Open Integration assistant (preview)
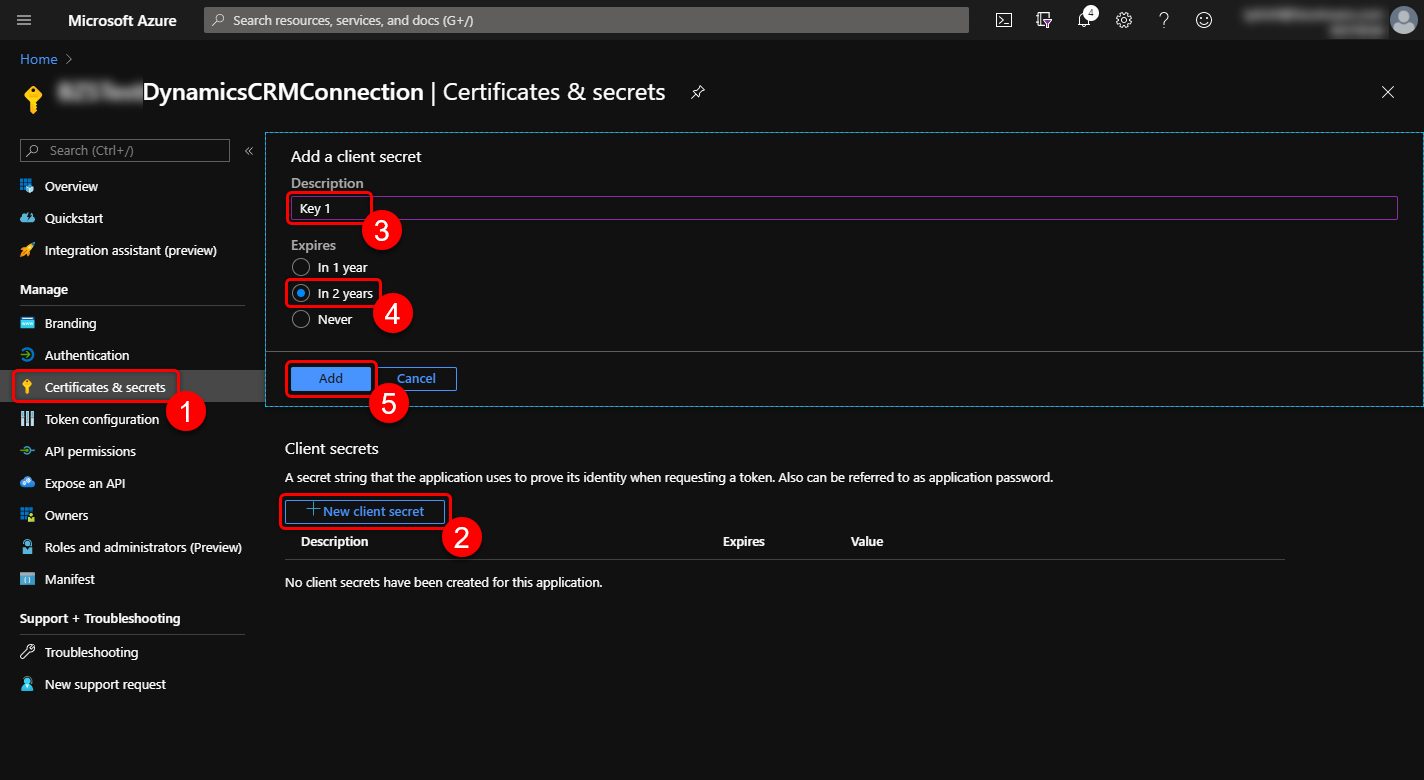The image size is (1424, 780). click(132, 250)
